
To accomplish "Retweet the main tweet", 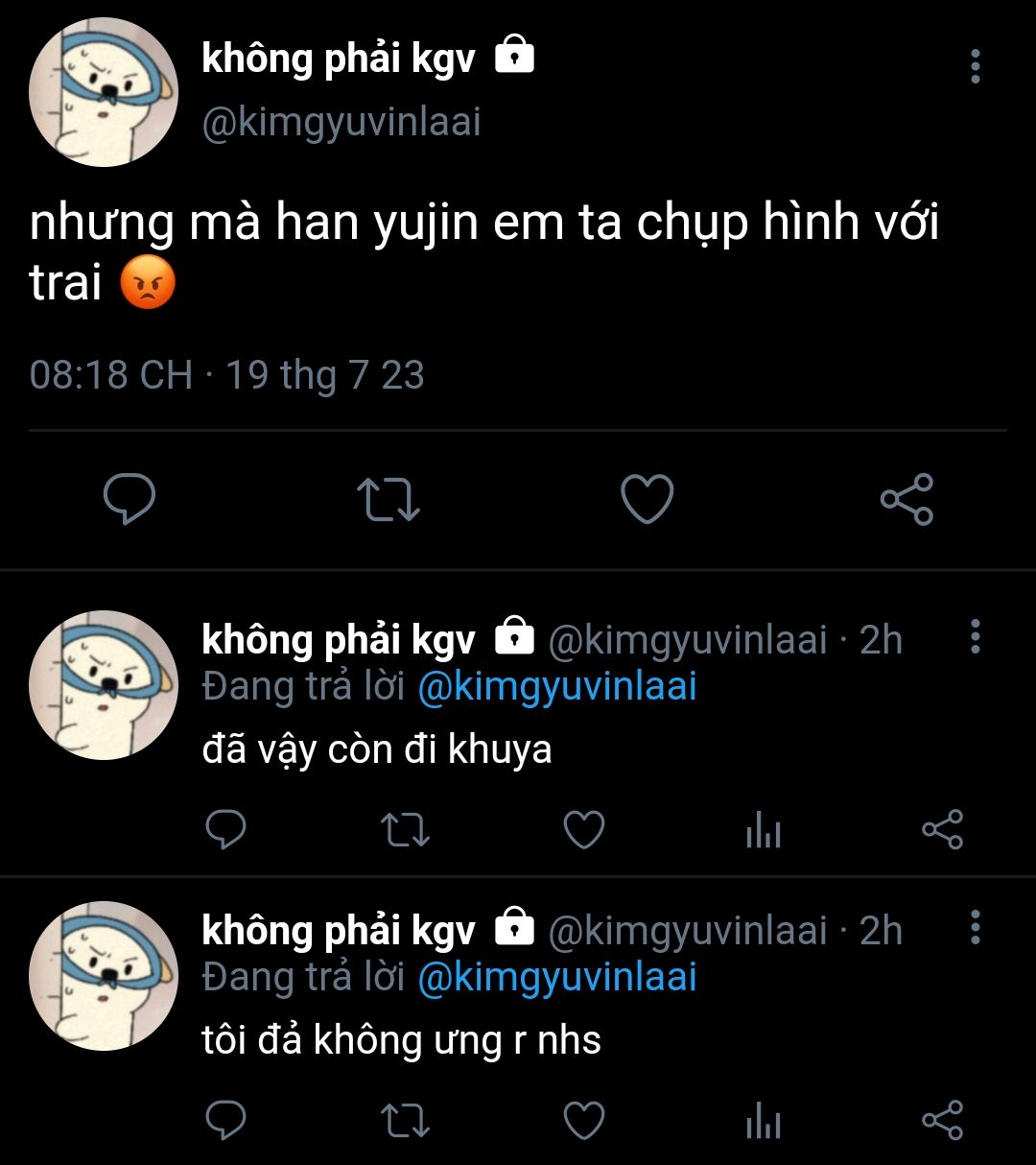I will pyautogui.click(x=388, y=500).
